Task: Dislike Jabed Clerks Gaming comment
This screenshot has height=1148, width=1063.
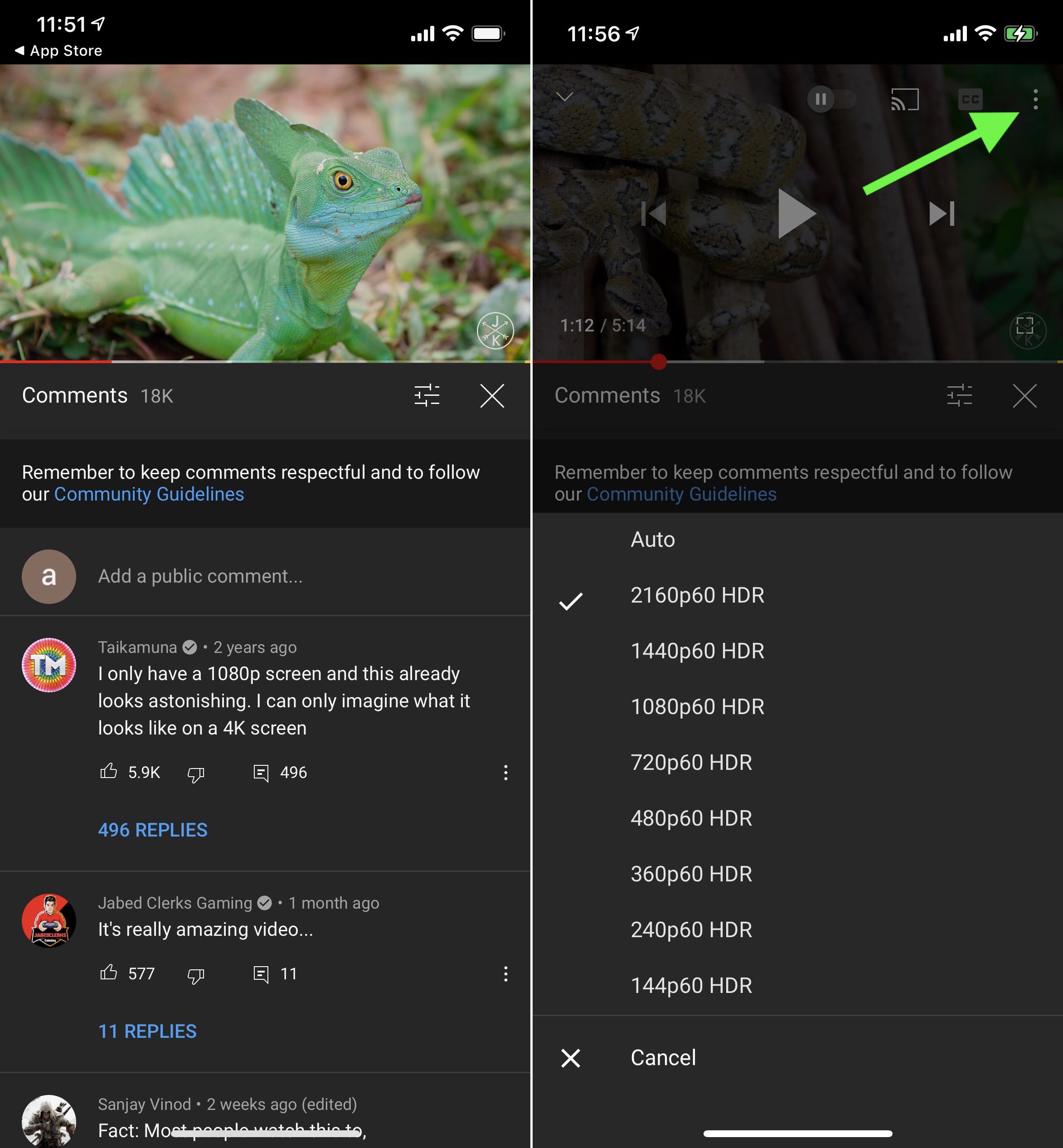Action: point(195,975)
